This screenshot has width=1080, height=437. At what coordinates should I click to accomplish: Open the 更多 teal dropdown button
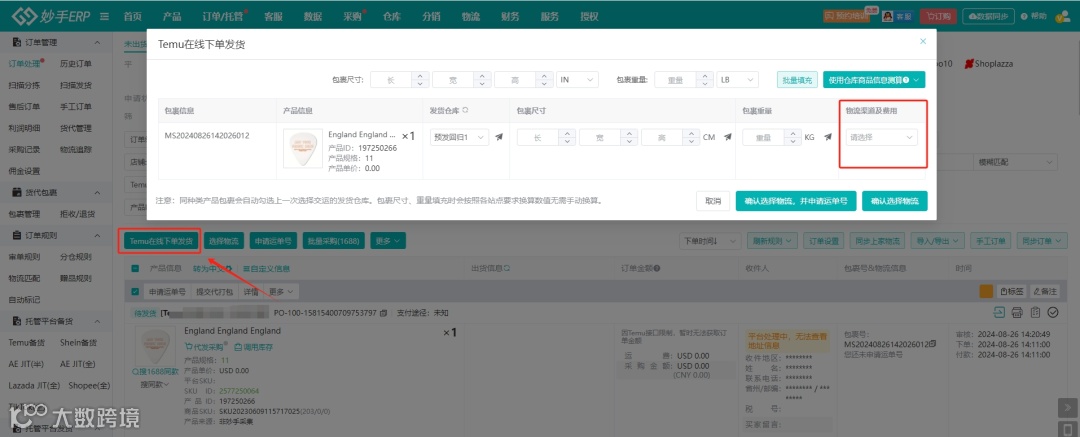388,241
